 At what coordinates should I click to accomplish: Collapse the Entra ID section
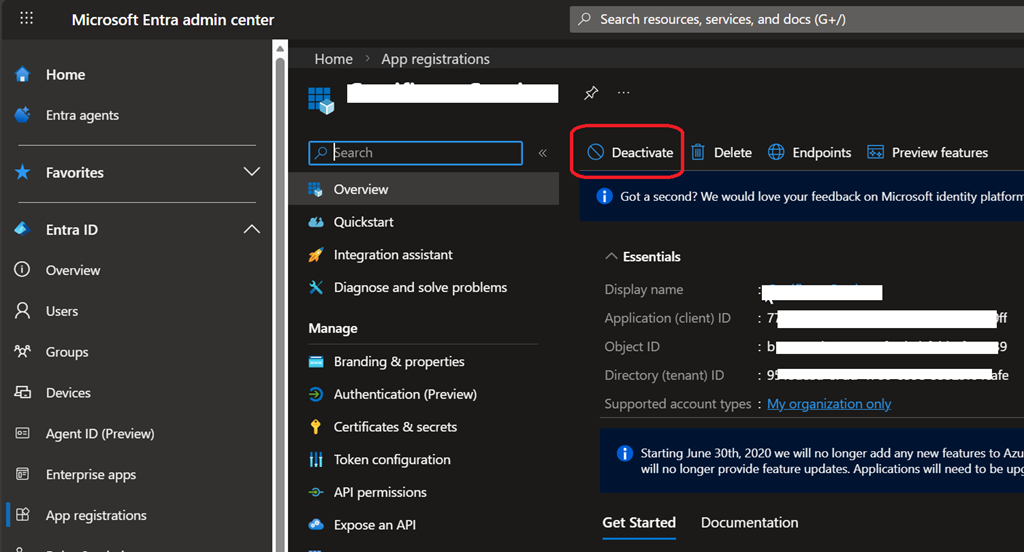pyautogui.click(x=251, y=230)
